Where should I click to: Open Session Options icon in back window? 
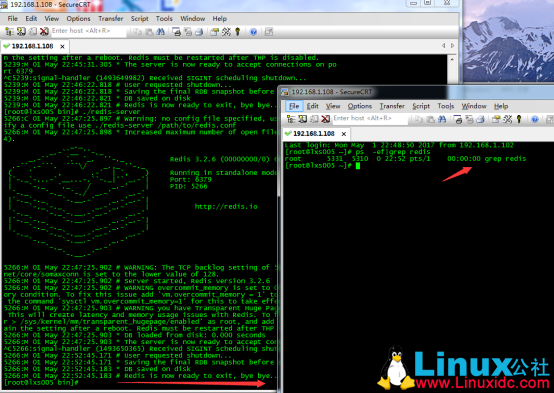pyautogui.click(x=214, y=32)
